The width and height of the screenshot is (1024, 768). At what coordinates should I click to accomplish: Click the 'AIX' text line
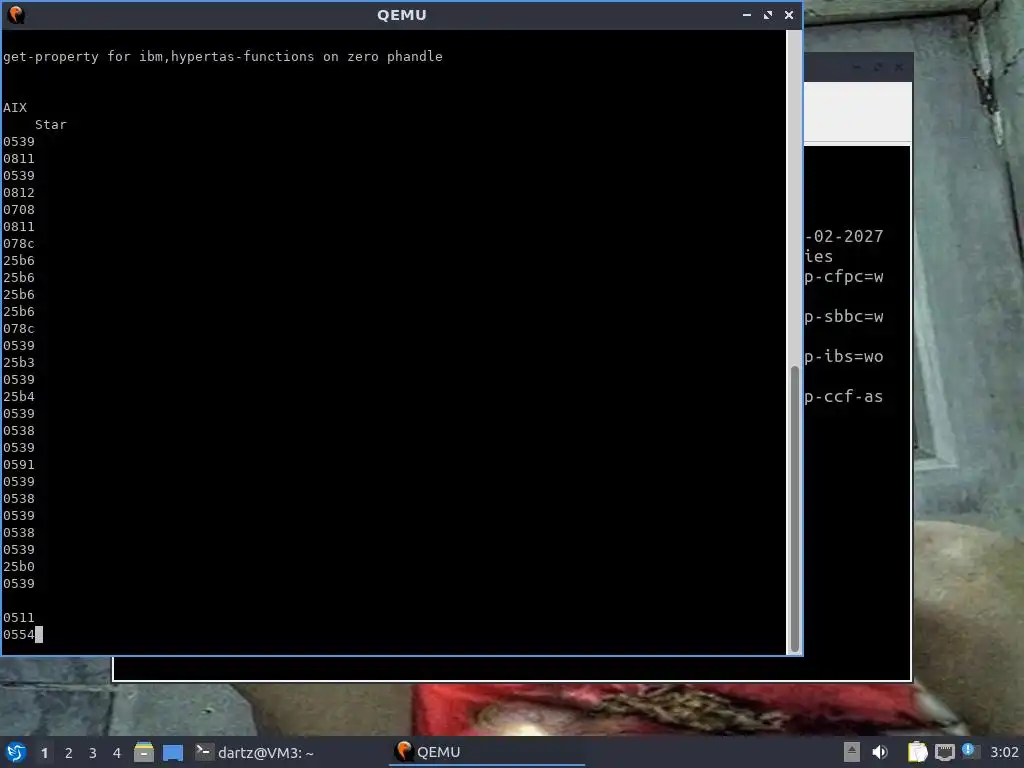coord(15,108)
